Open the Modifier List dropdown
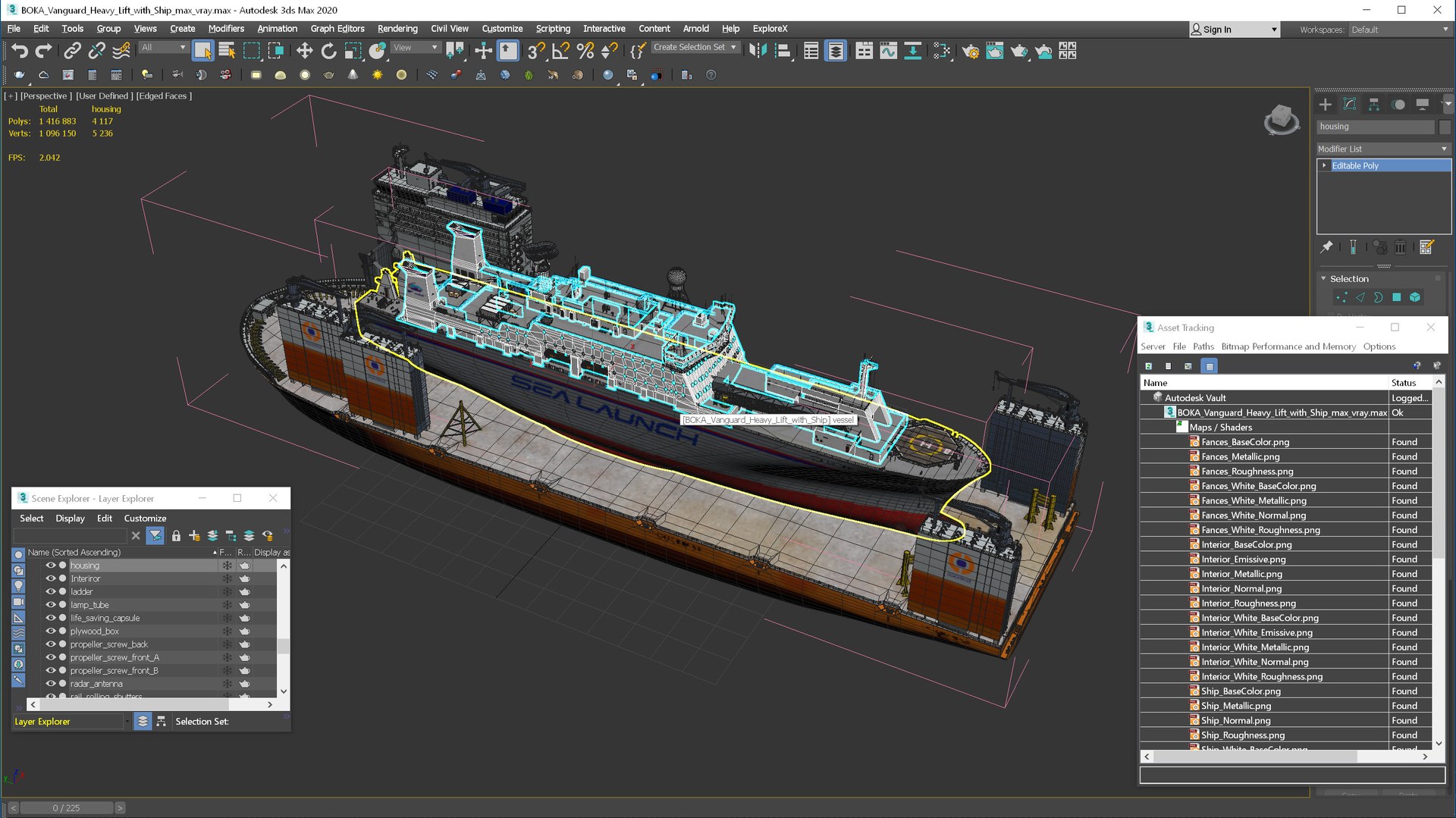This screenshot has height=818, width=1456. click(x=1383, y=149)
